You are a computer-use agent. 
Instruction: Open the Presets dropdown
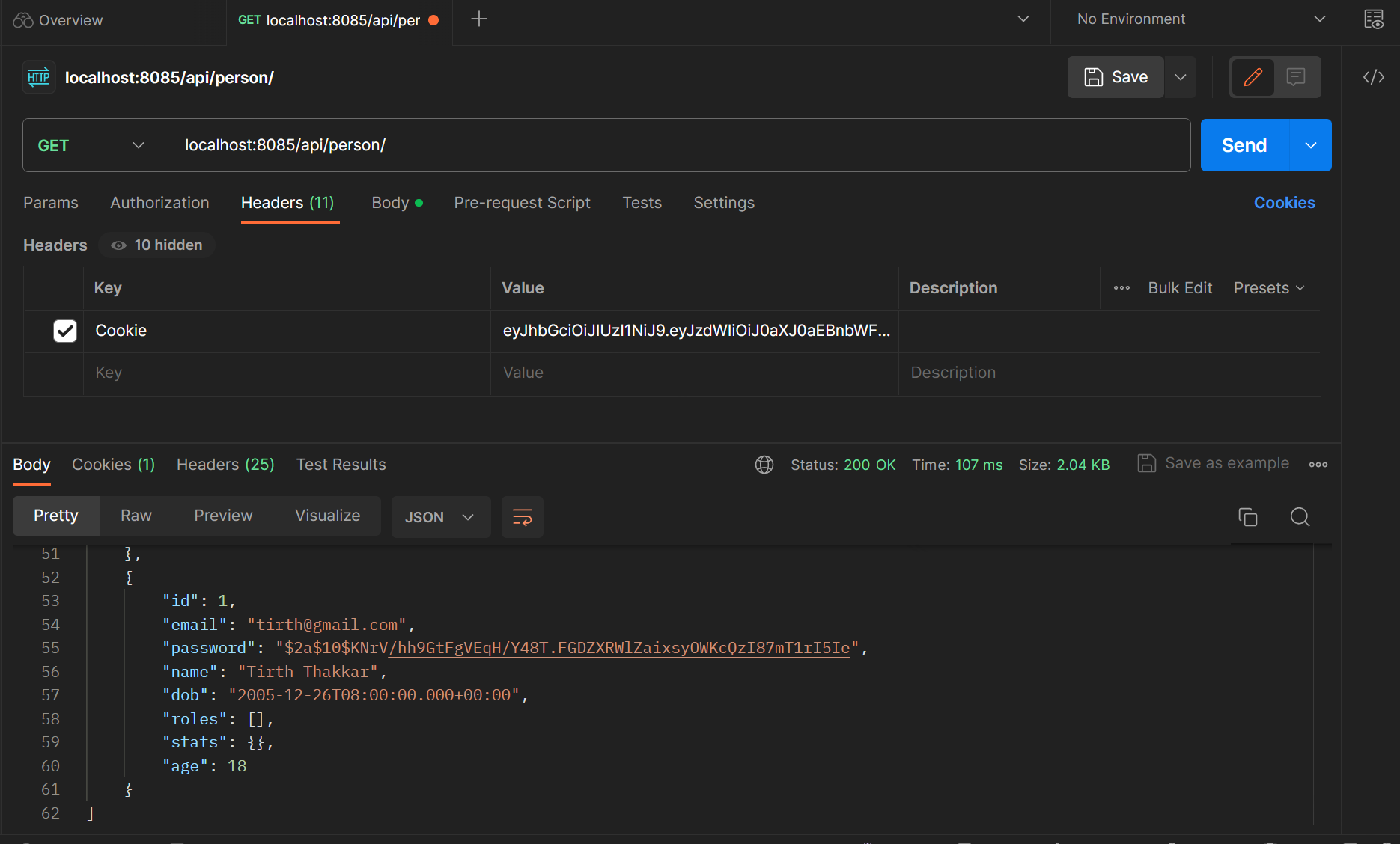(x=1269, y=288)
